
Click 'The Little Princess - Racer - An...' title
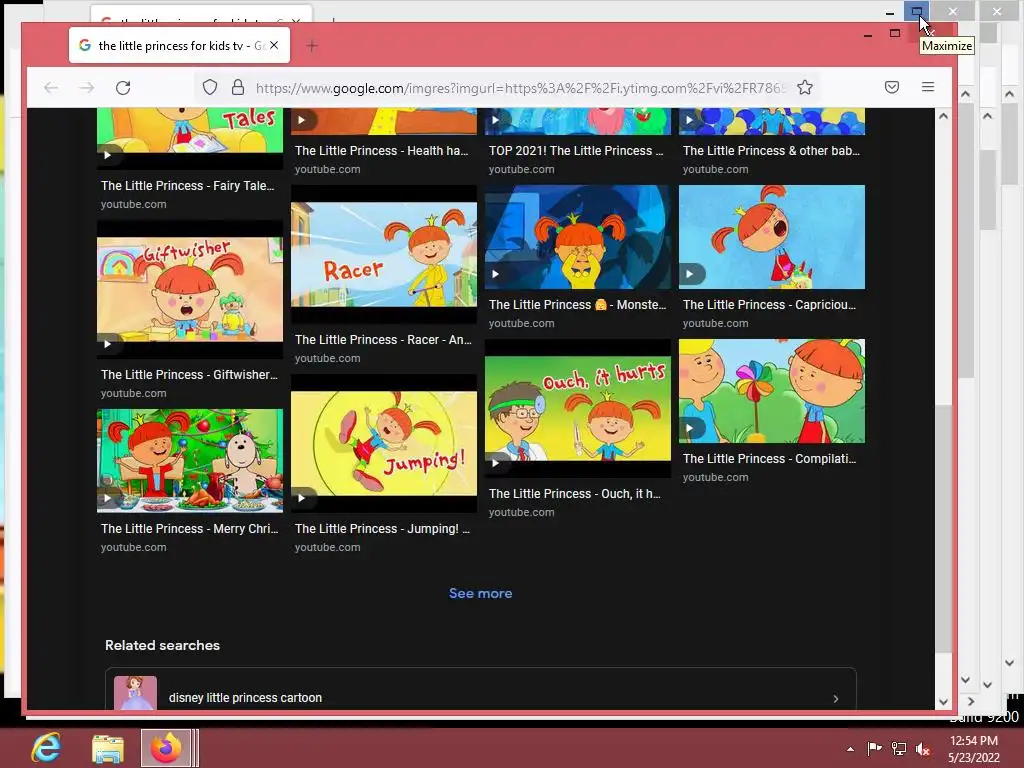[x=383, y=340]
